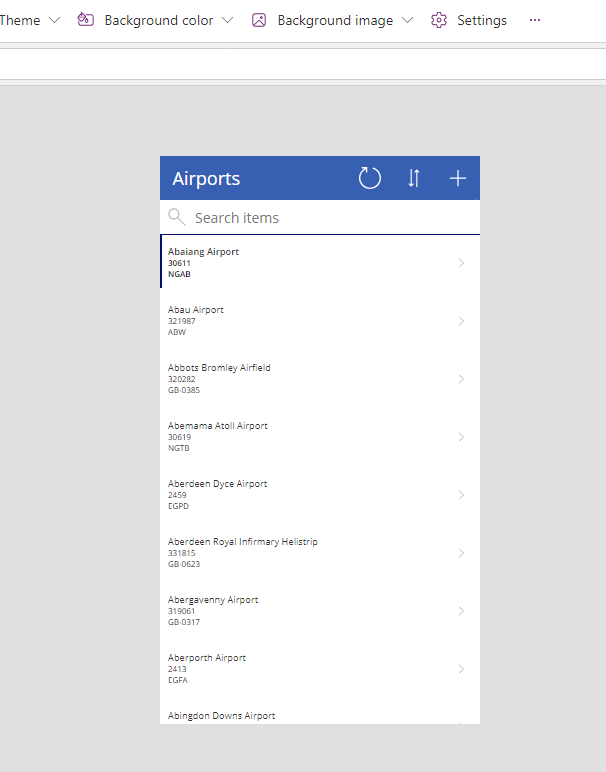Click the code GB-0317
The height and width of the screenshot is (772, 606).
[x=184, y=622]
